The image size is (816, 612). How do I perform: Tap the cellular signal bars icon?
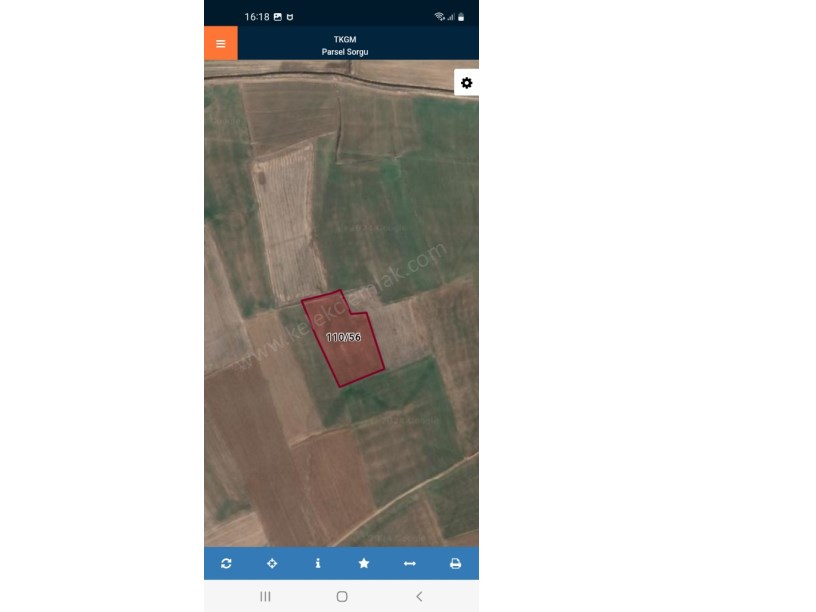pos(451,17)
